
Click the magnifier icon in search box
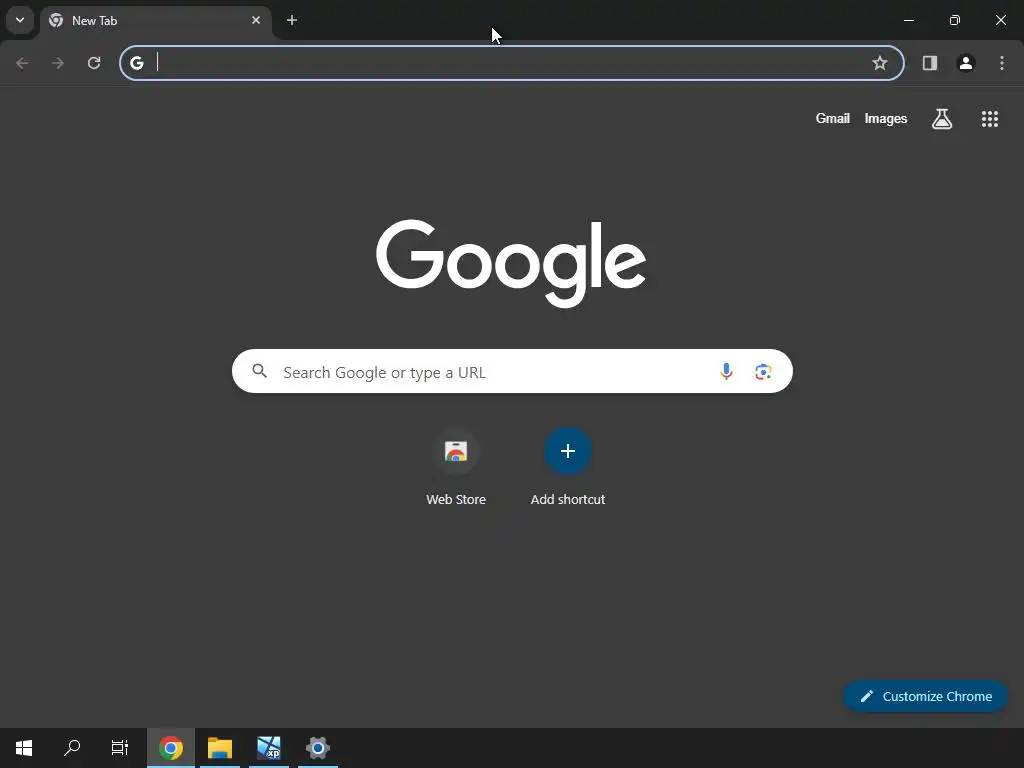pyautogui.click(x=260, y=372)
